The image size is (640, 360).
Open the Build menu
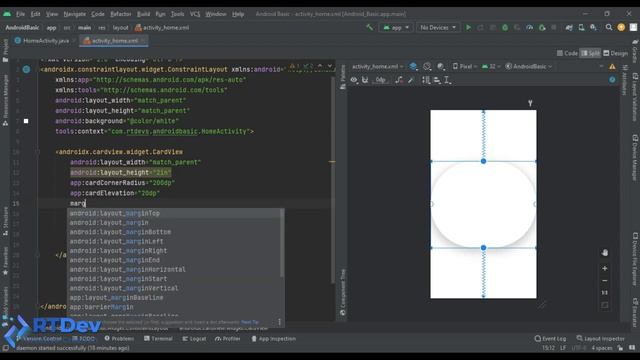click(143, 14)
